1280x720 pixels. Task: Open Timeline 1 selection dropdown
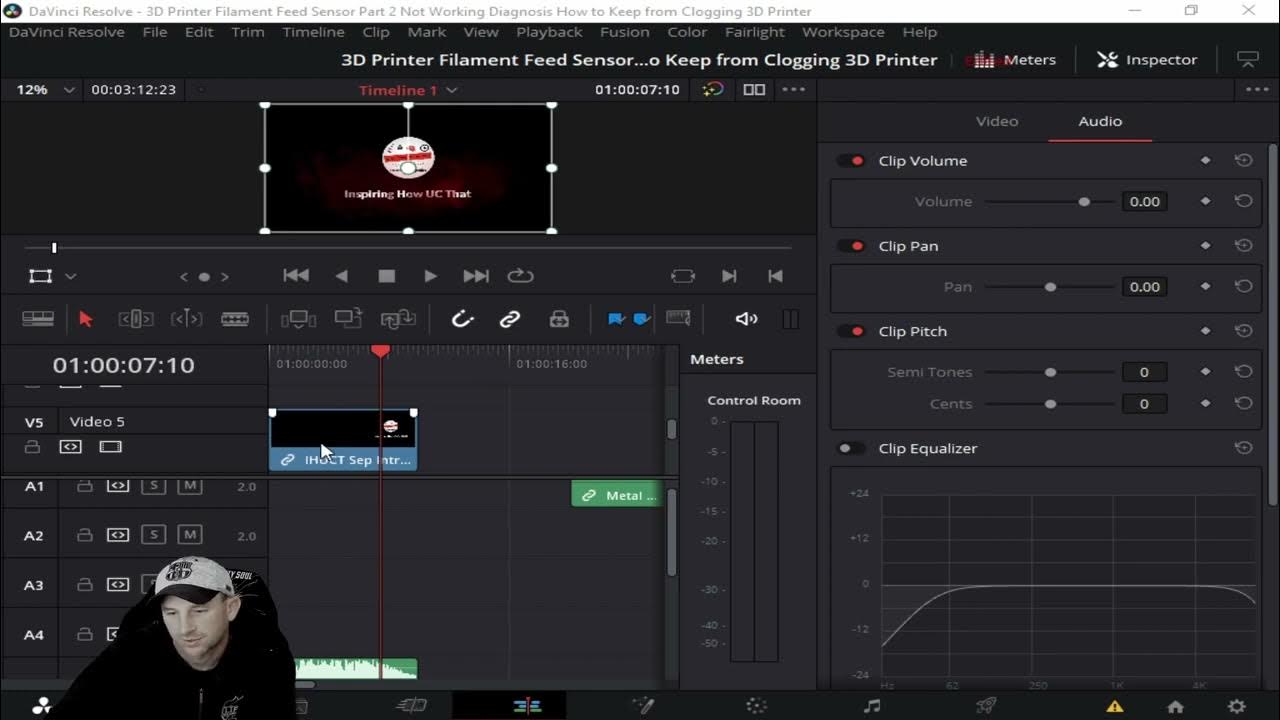click(408, 90)
